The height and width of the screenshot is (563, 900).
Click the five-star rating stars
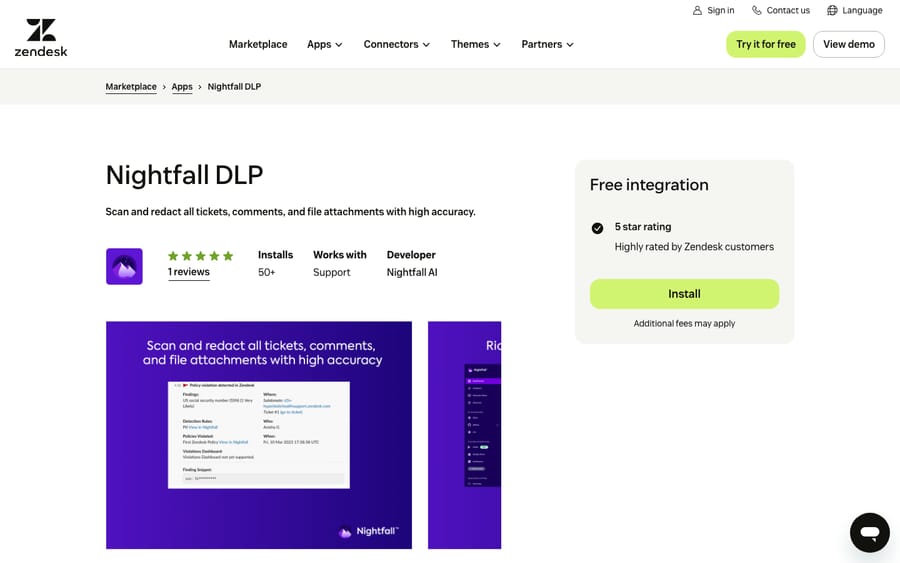(200, 256)
